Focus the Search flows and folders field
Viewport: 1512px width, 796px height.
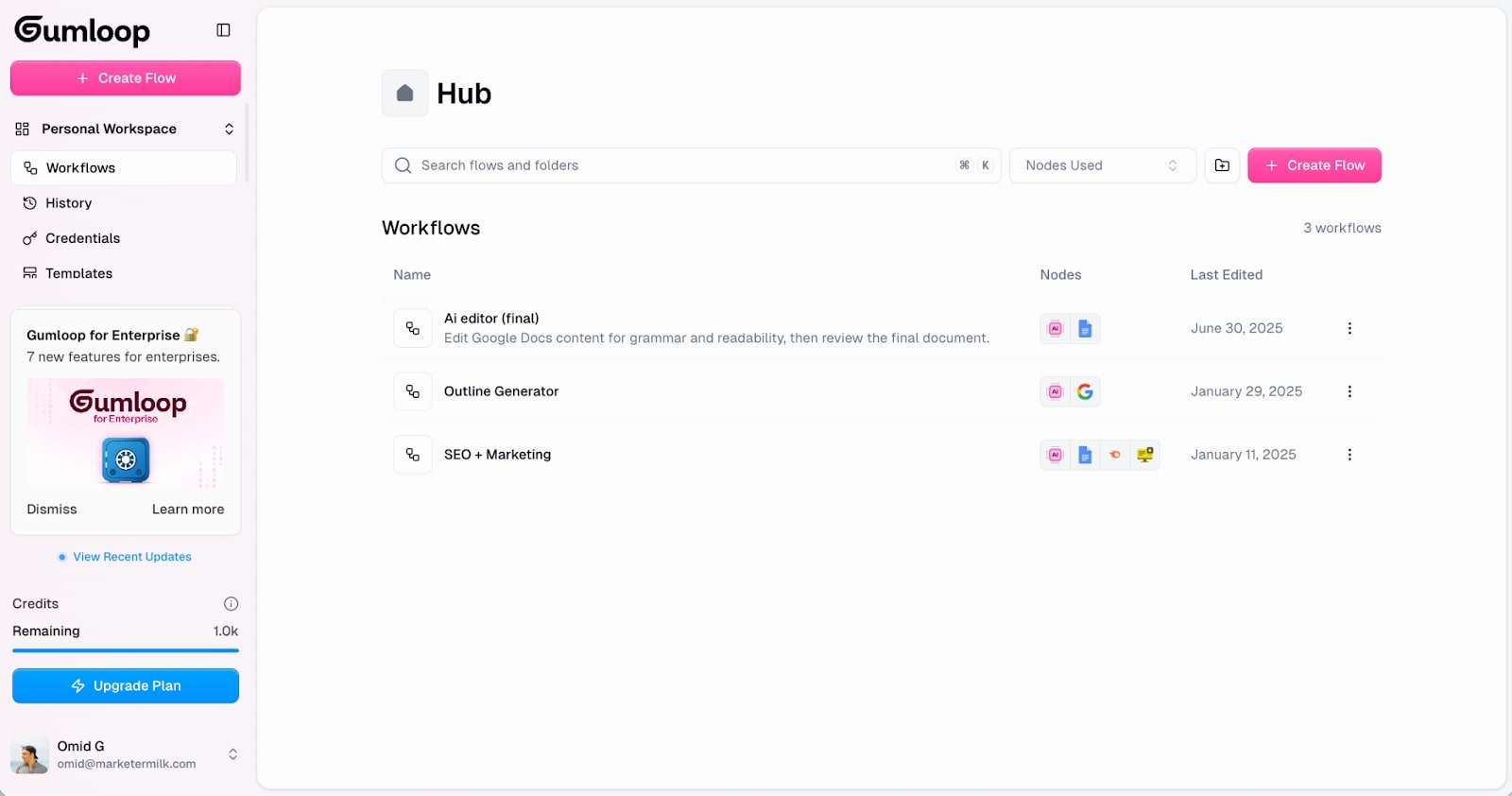tap(691, 165)
